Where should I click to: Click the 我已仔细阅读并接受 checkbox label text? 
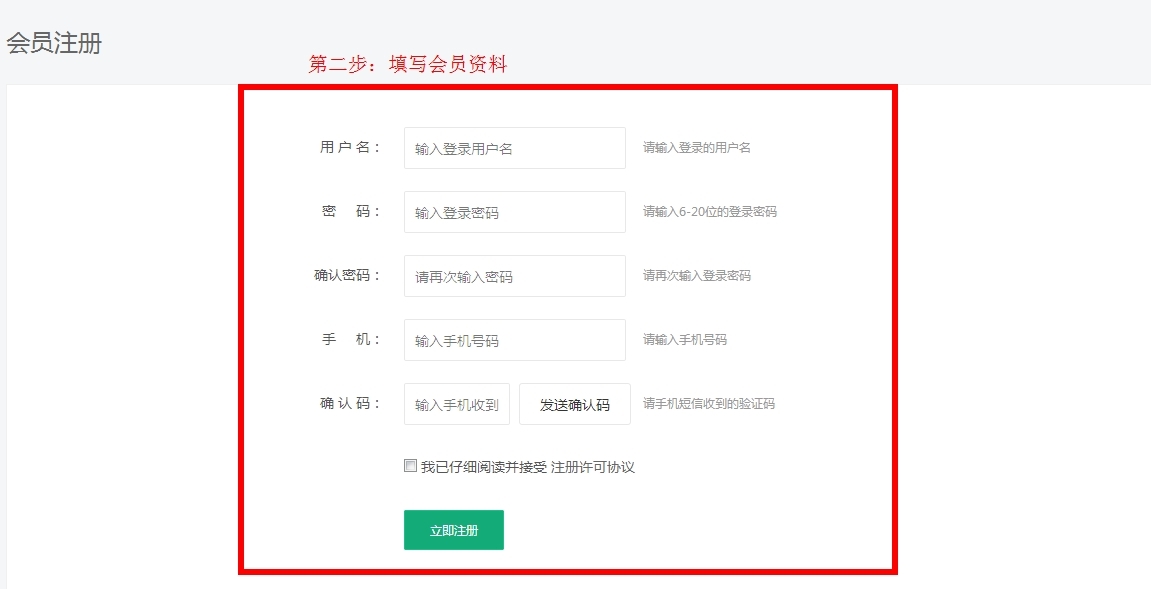tap(484, 467)
